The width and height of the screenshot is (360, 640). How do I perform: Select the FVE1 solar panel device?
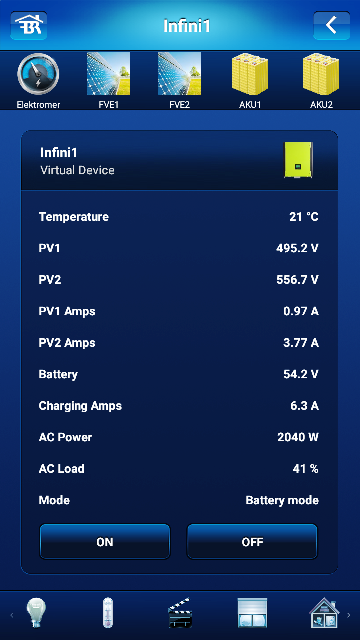coord(109,80)
